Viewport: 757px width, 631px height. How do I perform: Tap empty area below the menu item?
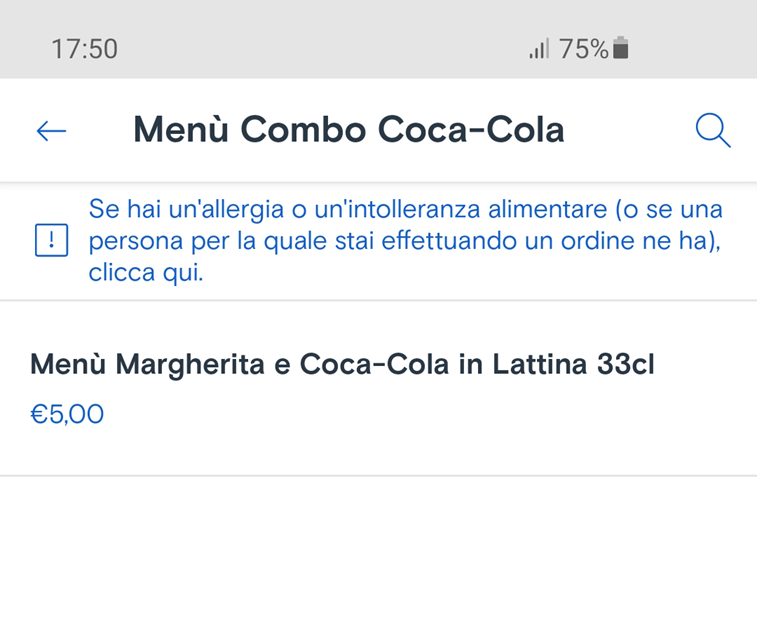378,555
